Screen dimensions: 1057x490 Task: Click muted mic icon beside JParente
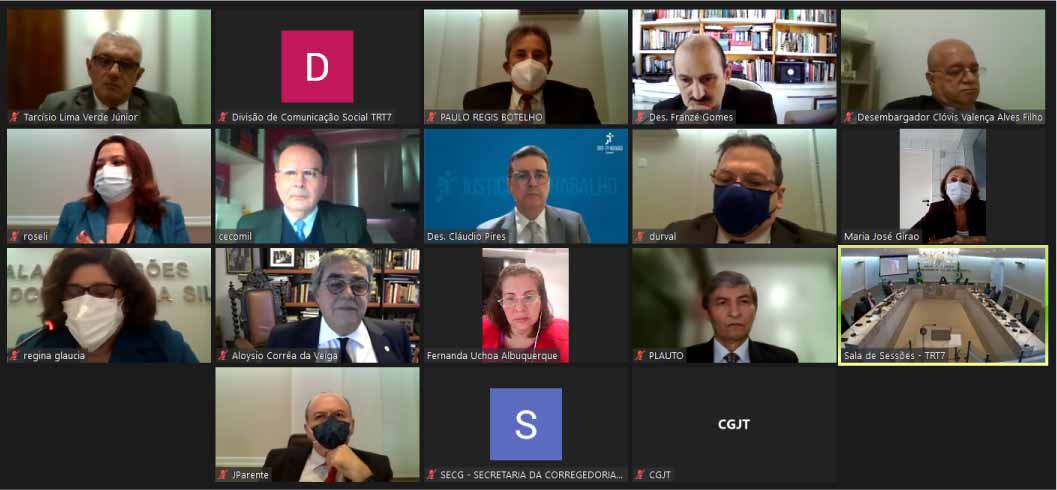click(223, 475)
